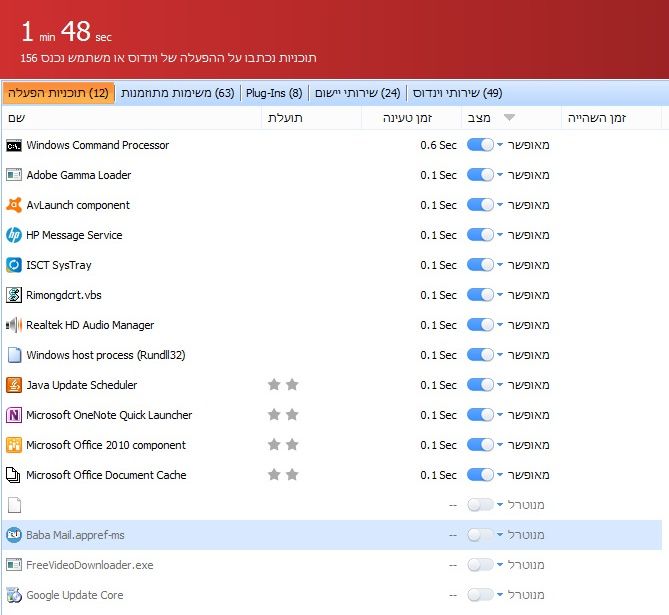Click the sort arrow in מצב header
Viewport: 669px width, 615px height.
(509, 117)
